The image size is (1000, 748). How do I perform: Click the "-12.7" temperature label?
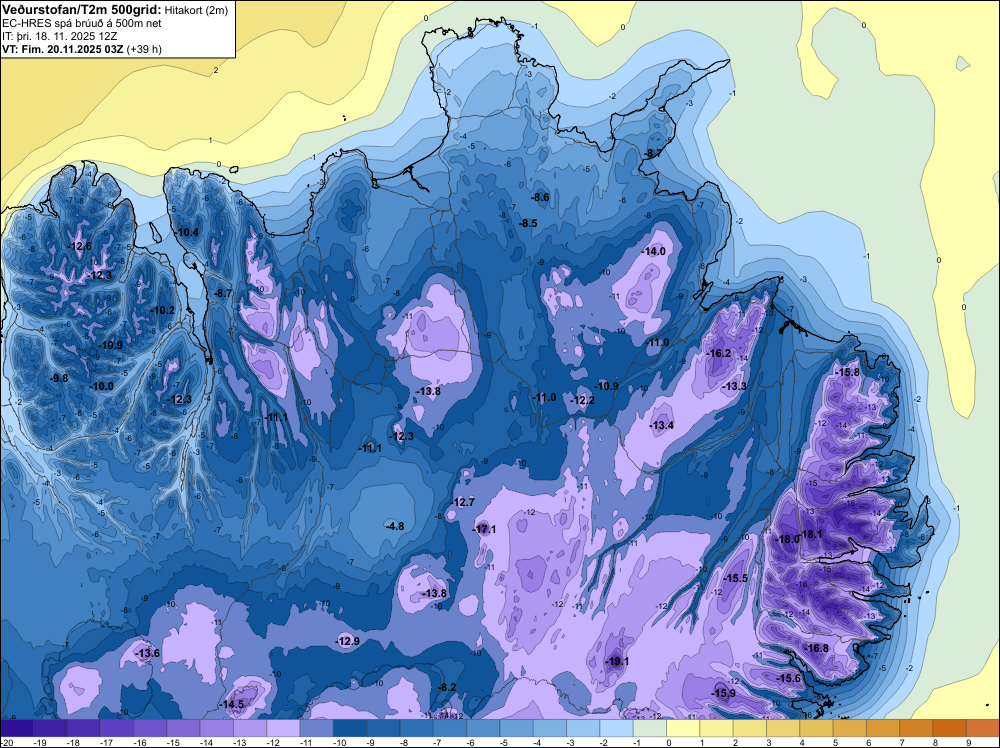point(463,502)
